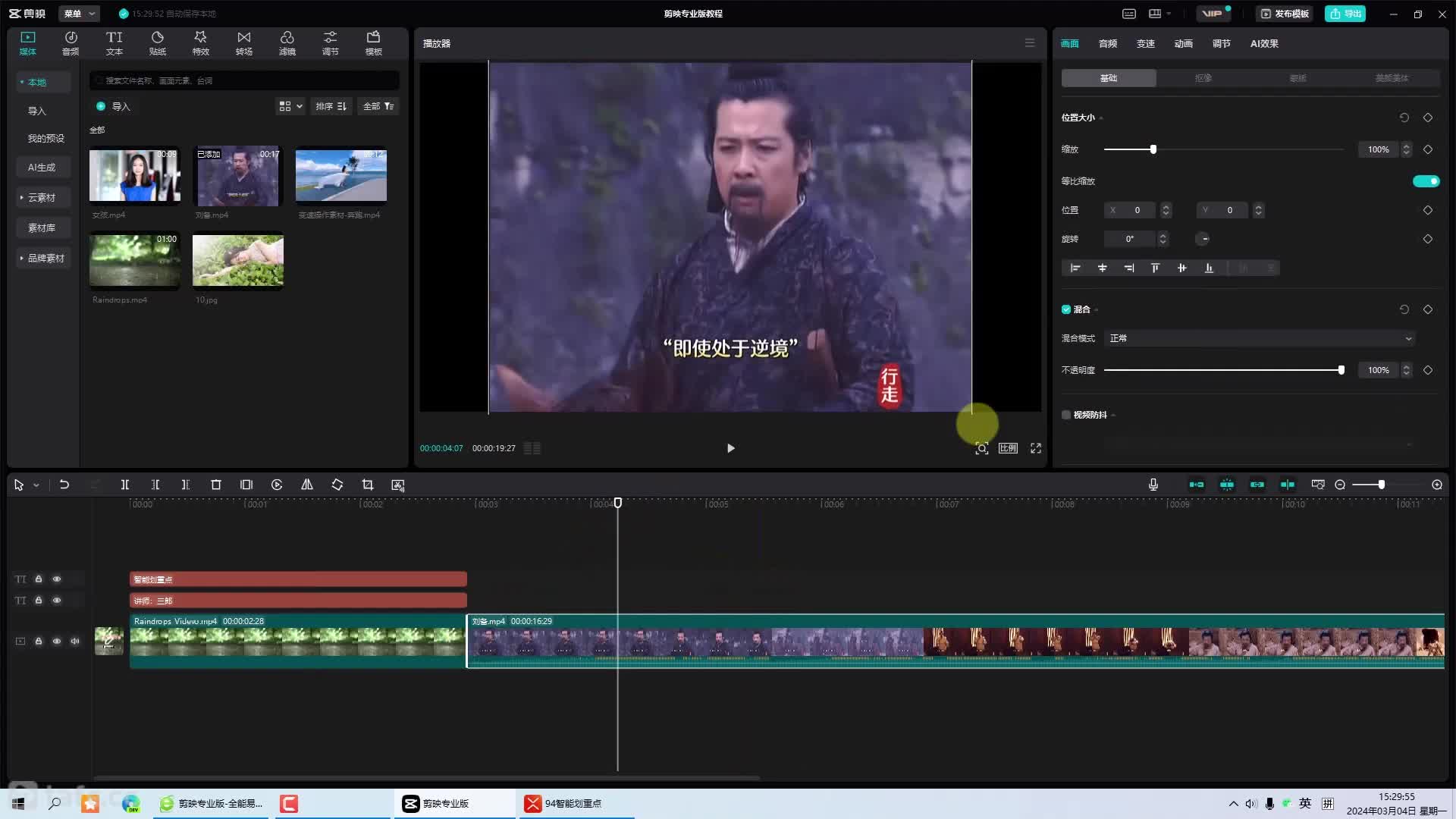1456x819 pixels.
Task: Toggle main track magnet snapping
Action: click(x=1197, y=485)
